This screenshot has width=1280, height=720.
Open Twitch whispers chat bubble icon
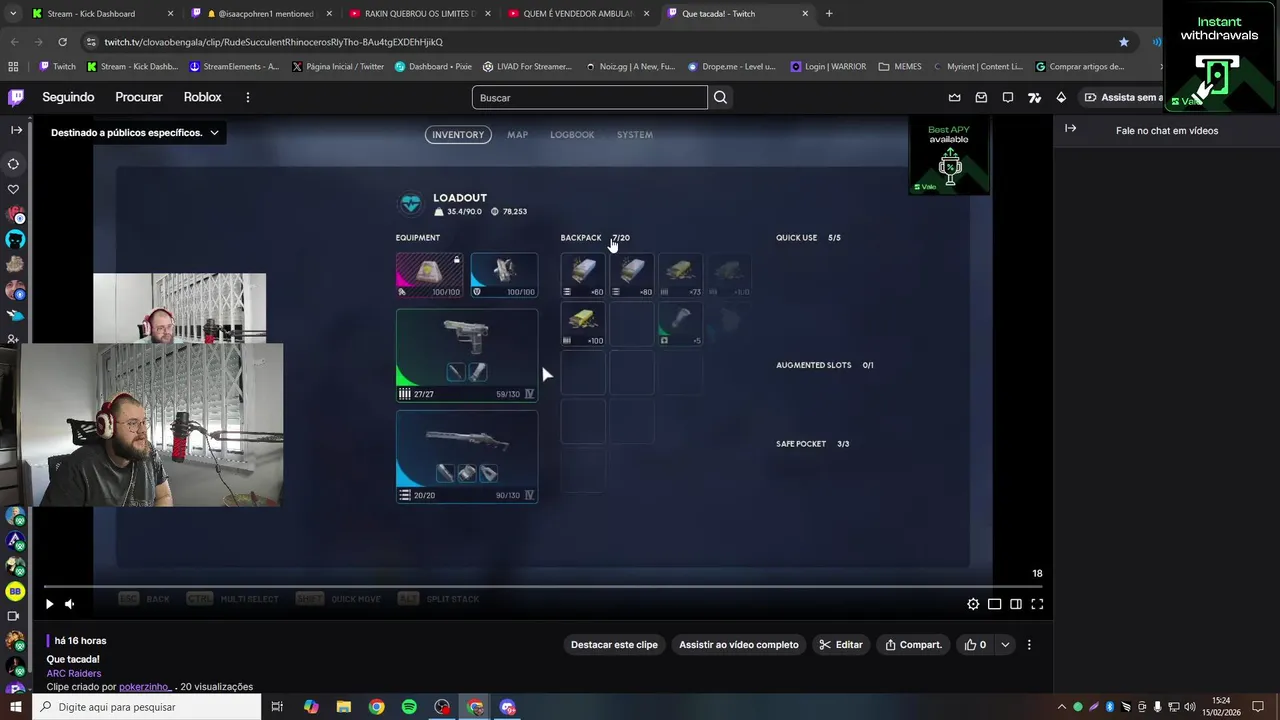pos(1008,97)
